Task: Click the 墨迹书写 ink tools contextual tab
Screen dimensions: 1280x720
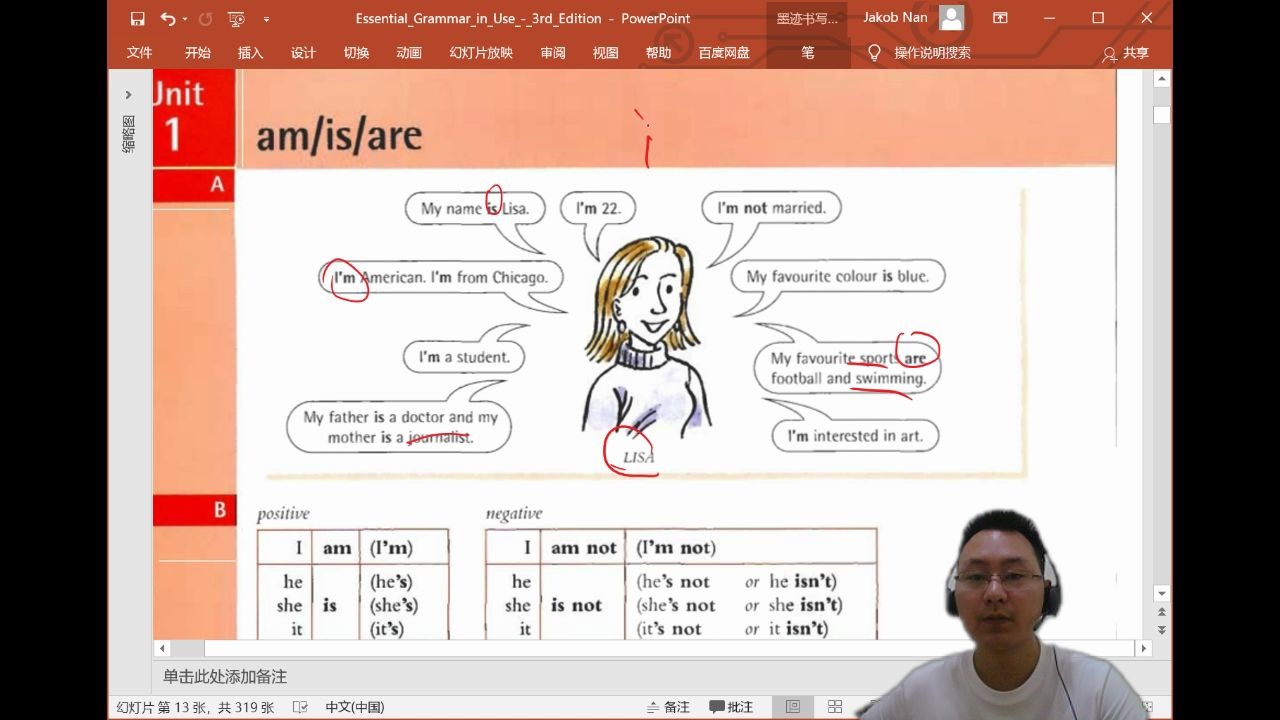Action: pyautogui.click(x=808, y=18)
